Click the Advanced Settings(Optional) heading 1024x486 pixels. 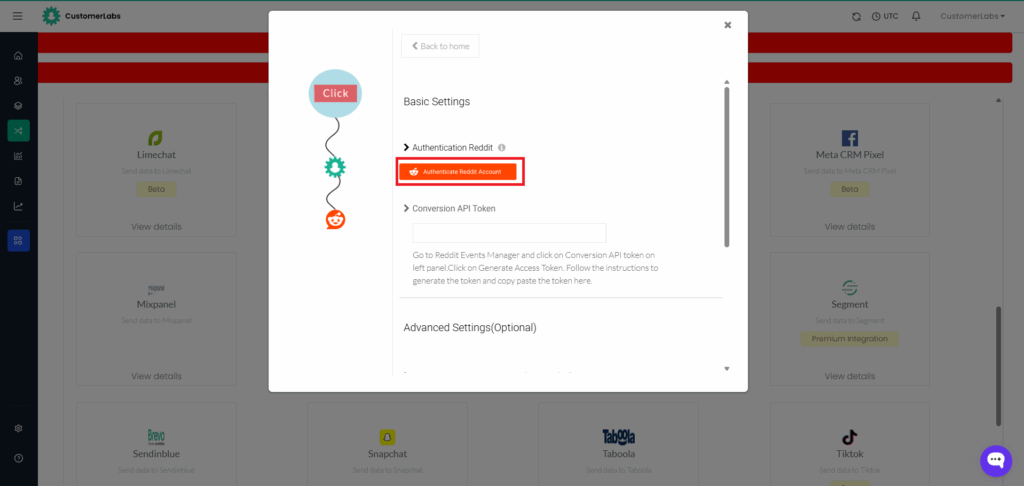(470, 328)
